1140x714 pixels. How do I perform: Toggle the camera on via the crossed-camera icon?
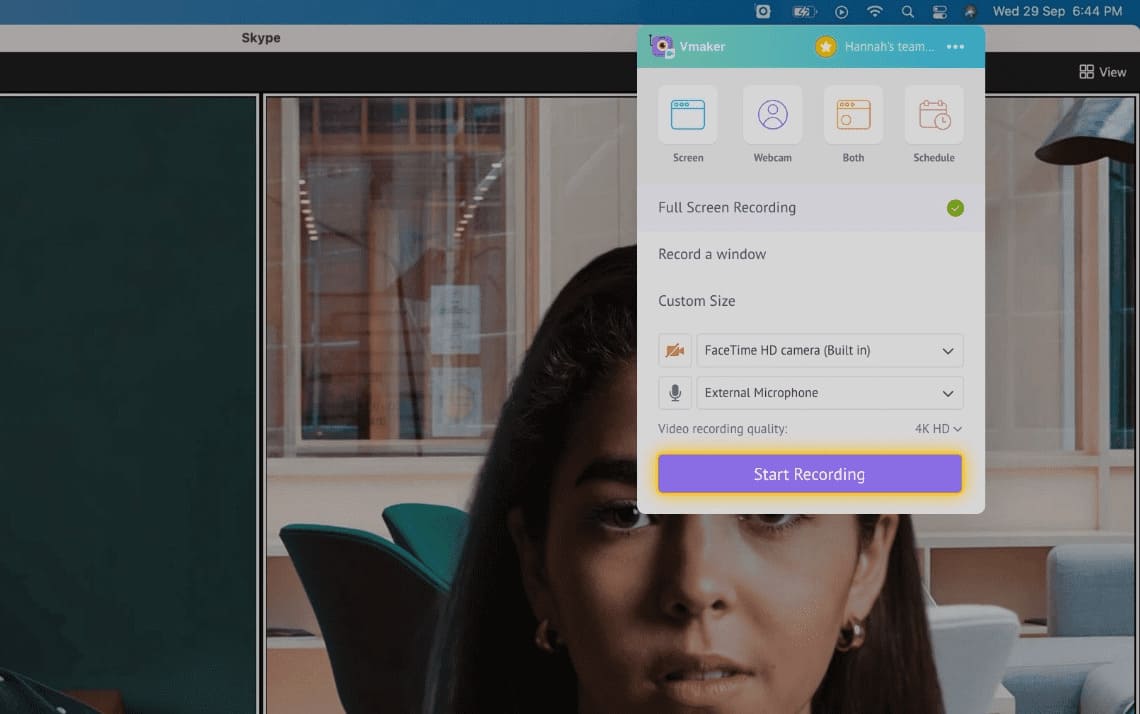675,350
